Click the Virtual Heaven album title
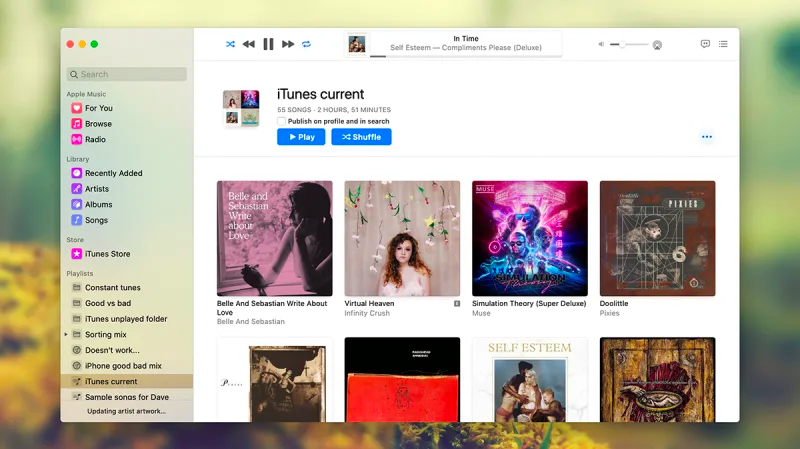 pos(369,304)
